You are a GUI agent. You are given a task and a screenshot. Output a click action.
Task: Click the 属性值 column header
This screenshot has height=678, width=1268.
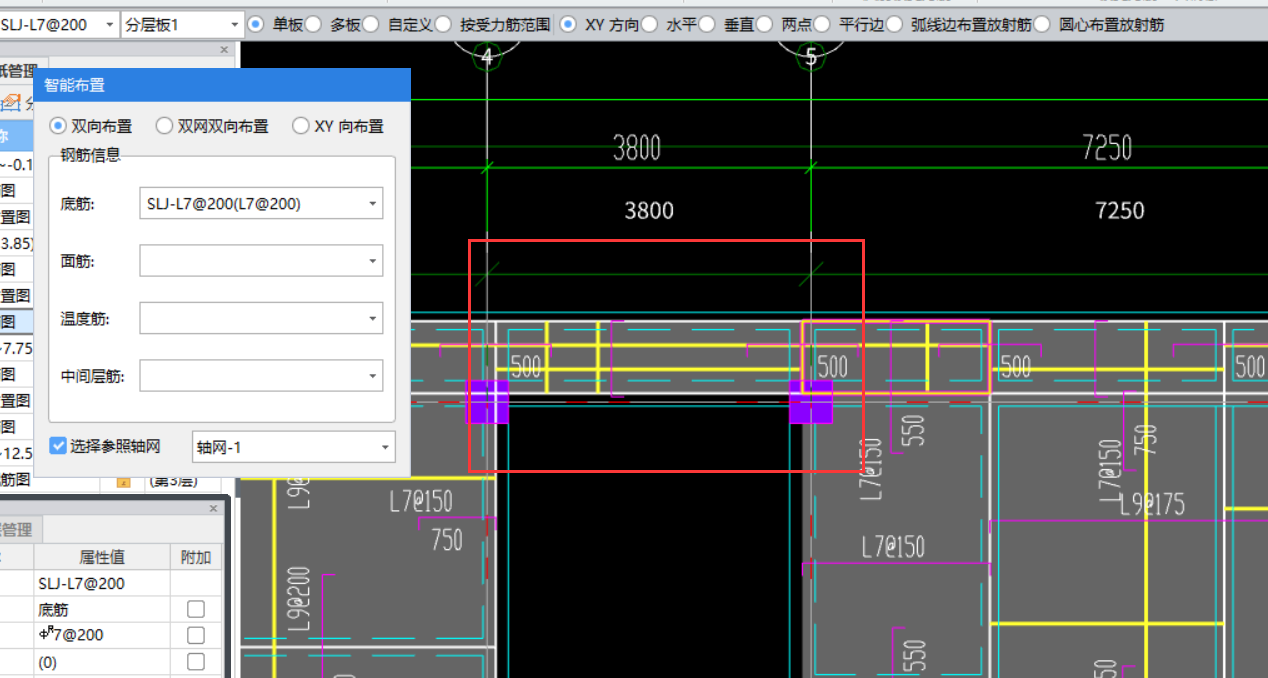102,557
